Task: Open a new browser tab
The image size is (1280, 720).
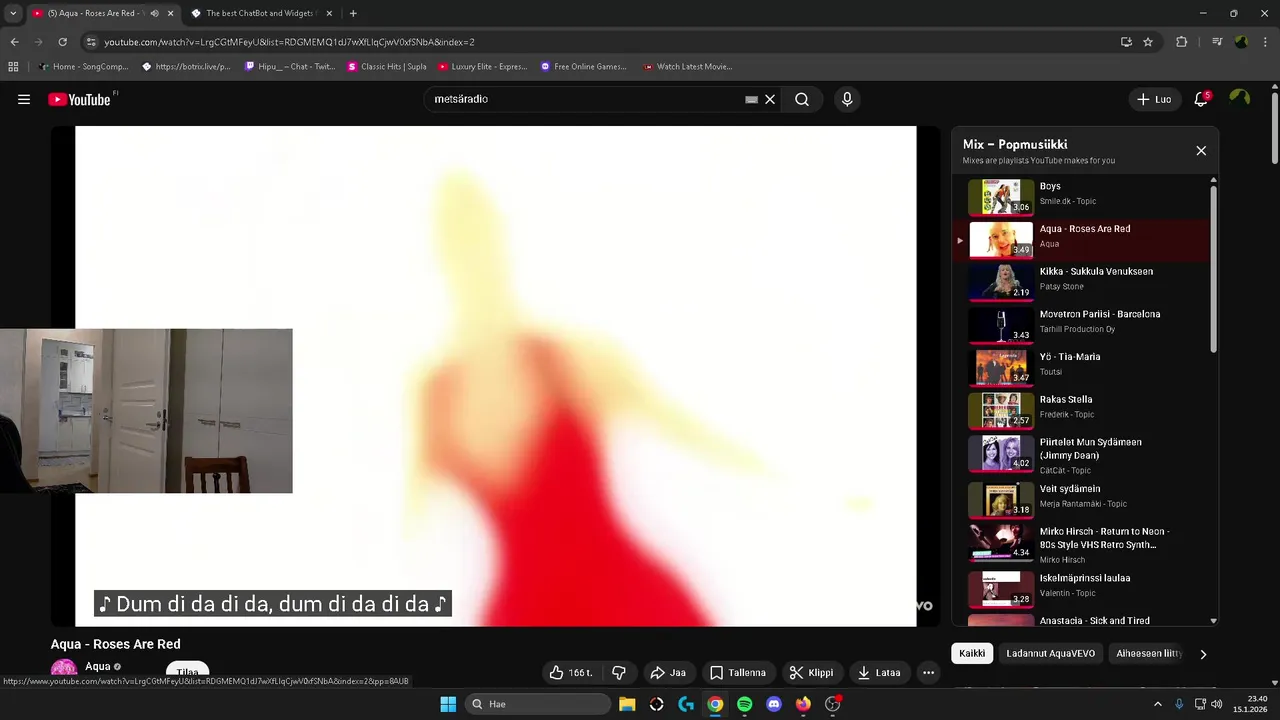Action: [353, 13]
